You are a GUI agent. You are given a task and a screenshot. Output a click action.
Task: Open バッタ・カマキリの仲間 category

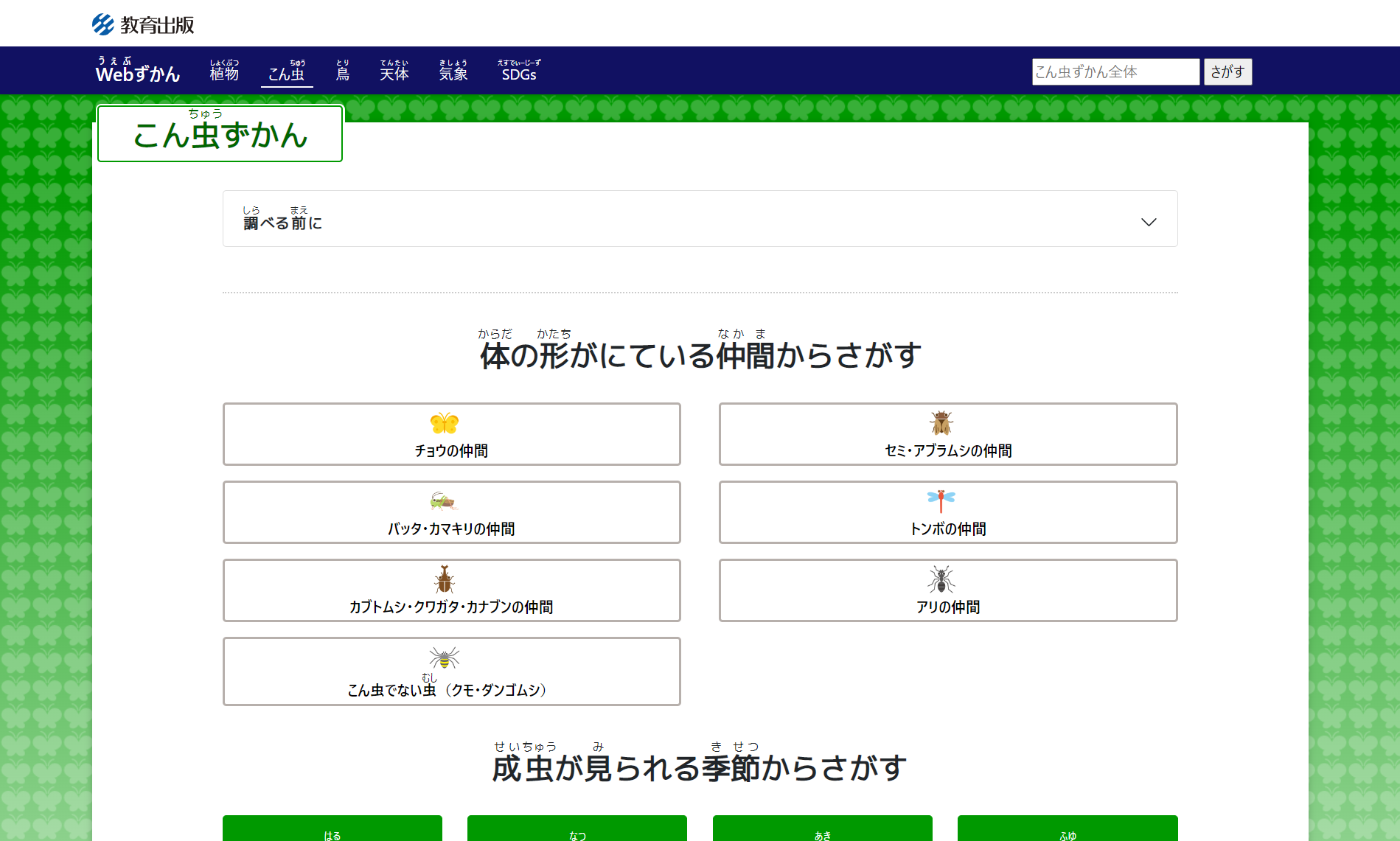[451, 512]
